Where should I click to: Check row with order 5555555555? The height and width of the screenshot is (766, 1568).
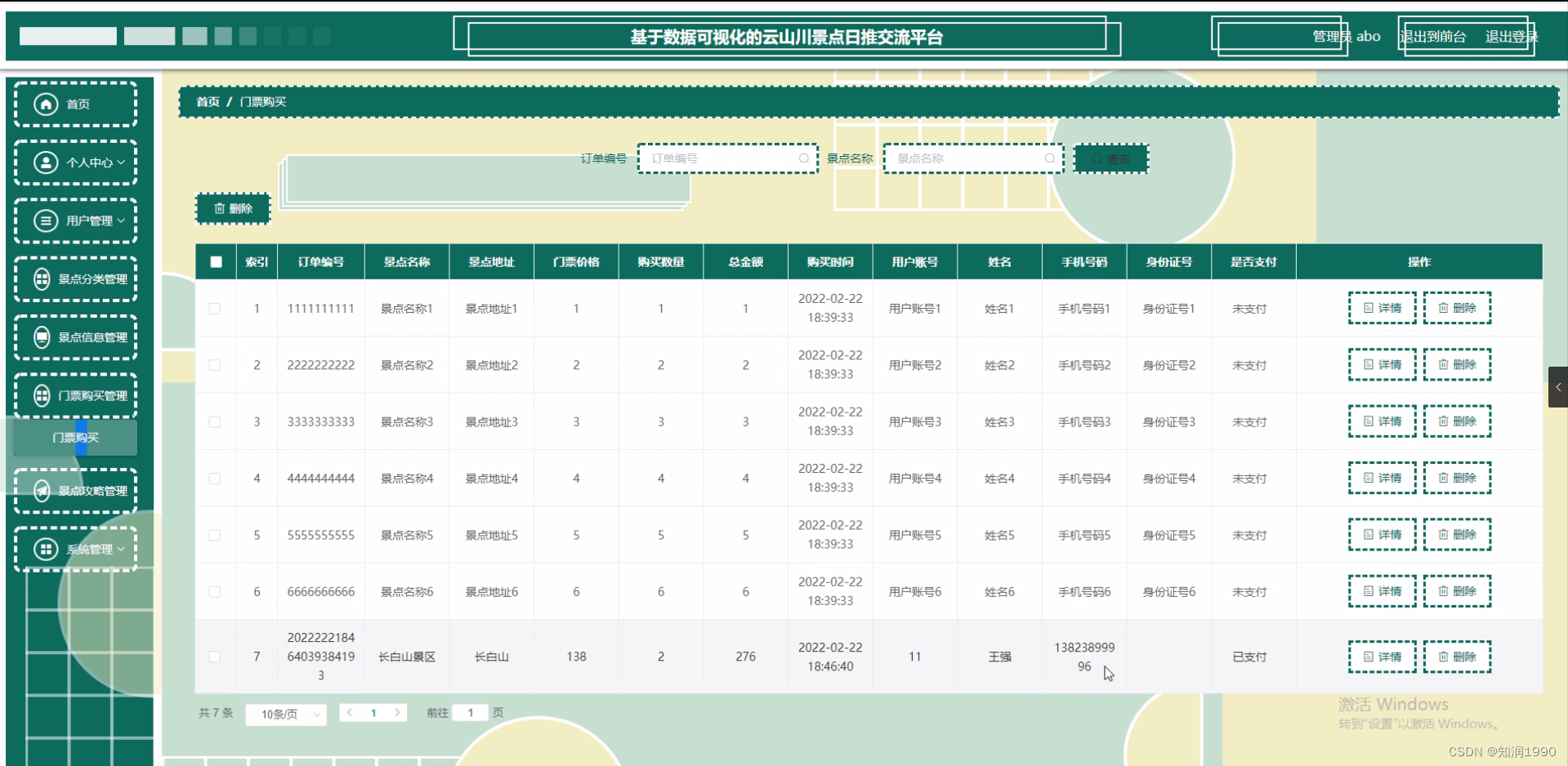click(215, 535)
